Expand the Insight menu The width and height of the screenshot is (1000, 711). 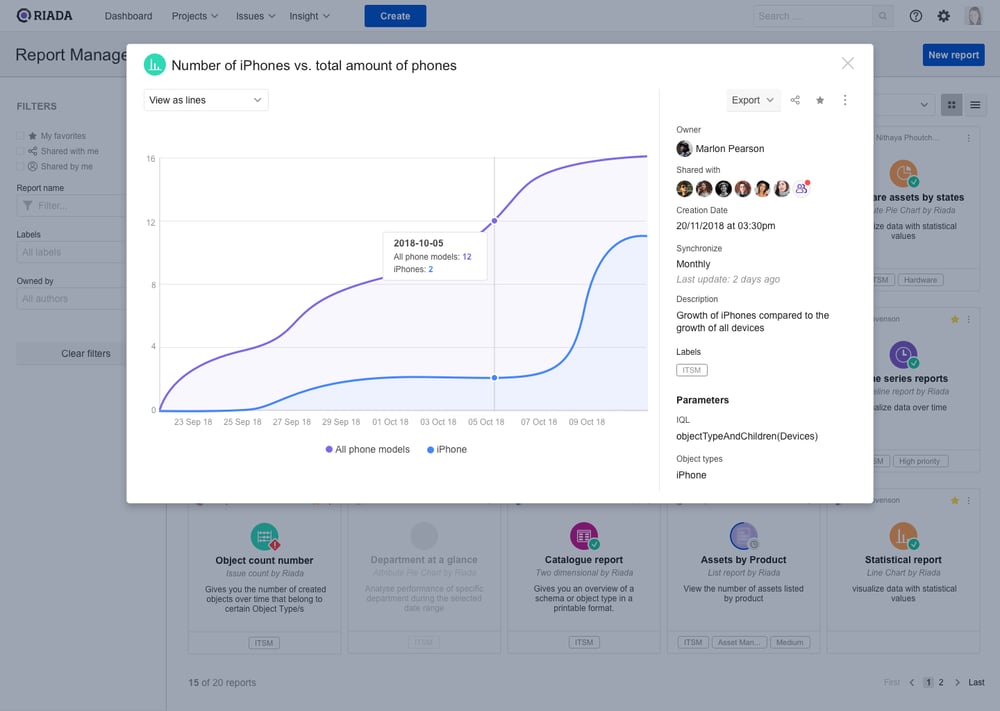coord(309,16)
